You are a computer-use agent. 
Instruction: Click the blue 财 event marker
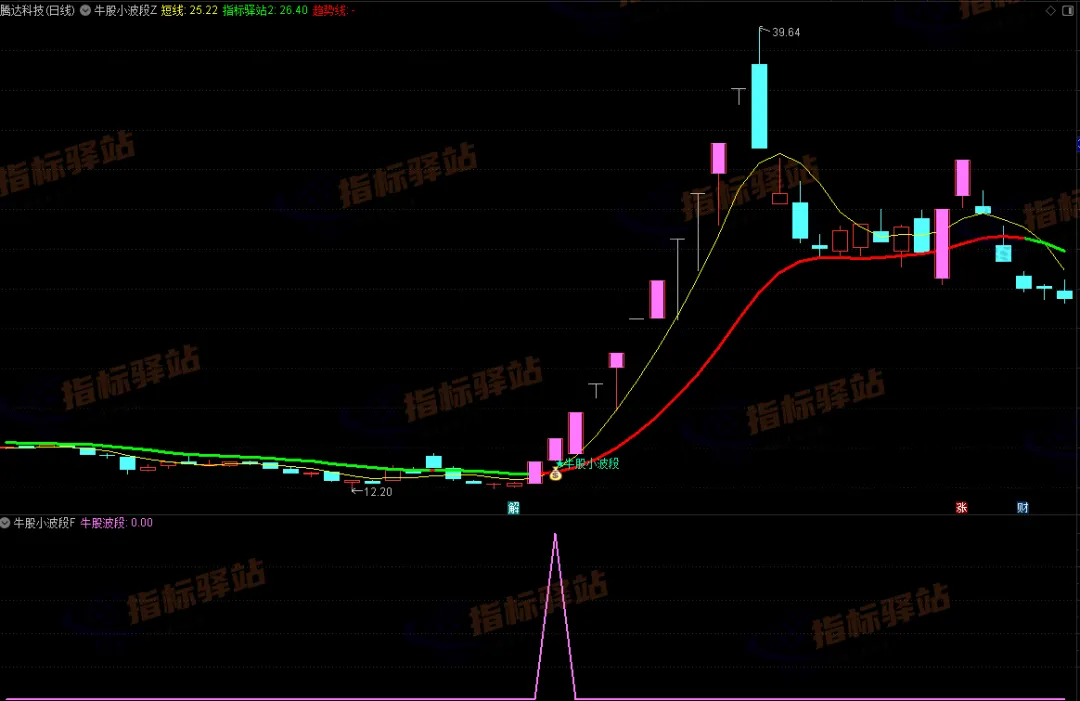(x=1023, y=508)
